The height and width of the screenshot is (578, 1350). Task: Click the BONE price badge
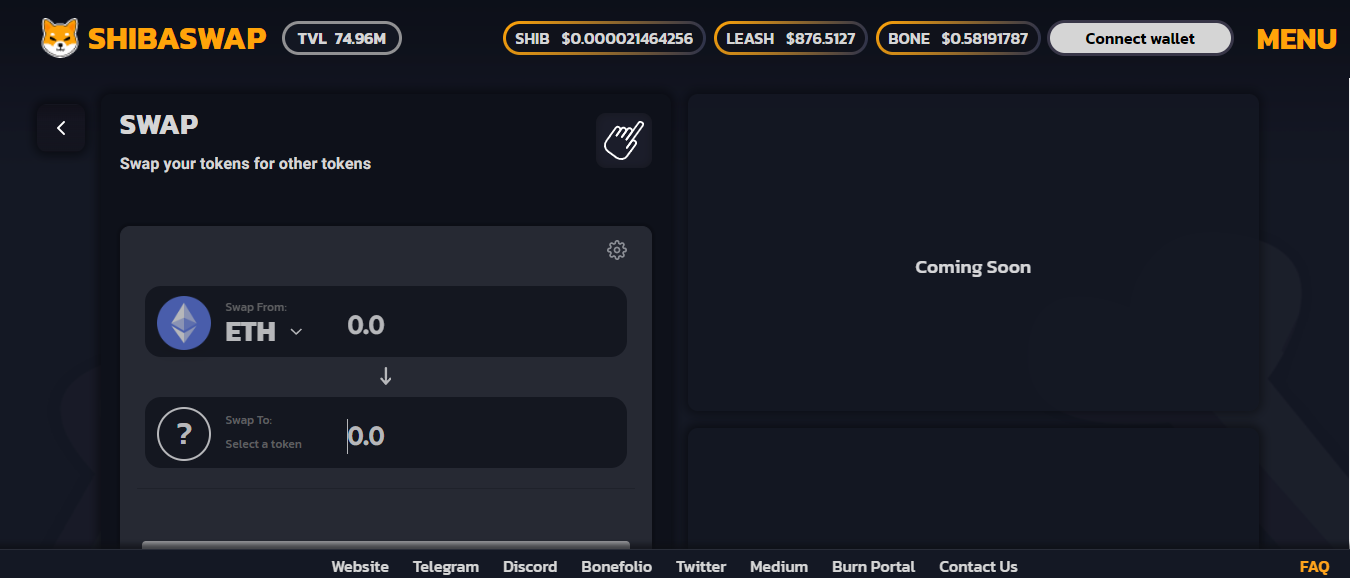tap(958, 39)
